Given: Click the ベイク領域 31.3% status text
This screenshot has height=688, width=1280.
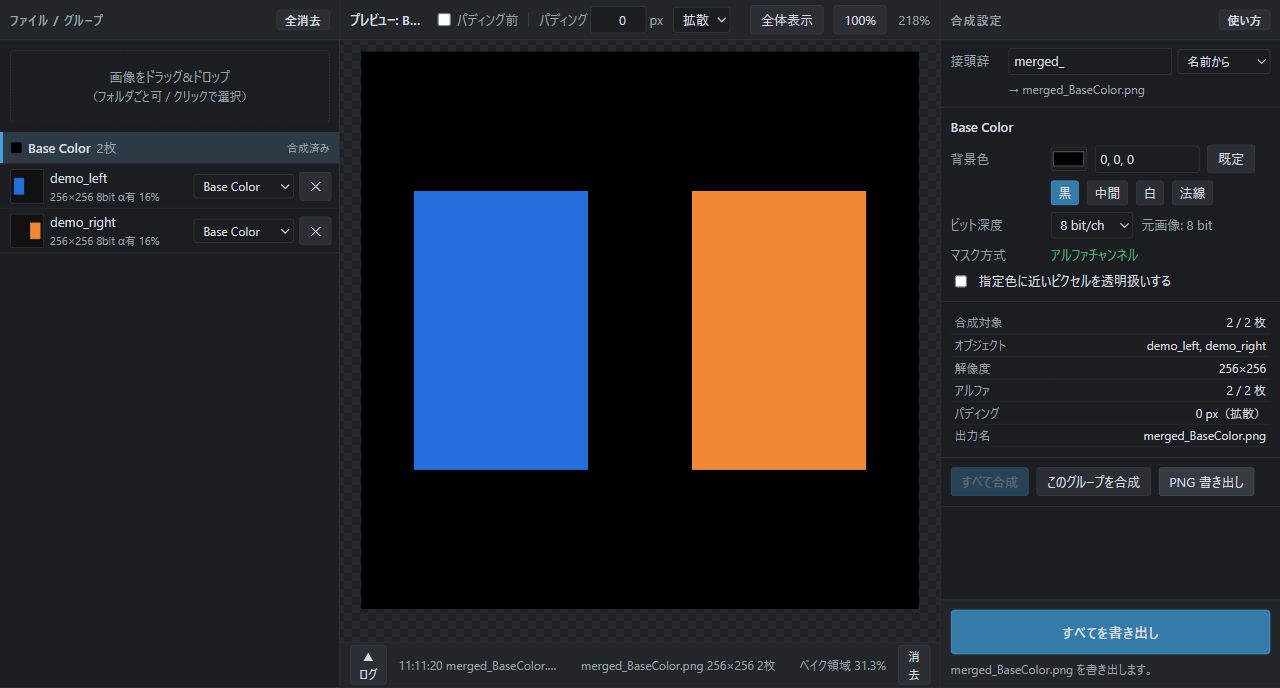Looking at the screenshot, I should pyautogui.click(x=842, y=665).
